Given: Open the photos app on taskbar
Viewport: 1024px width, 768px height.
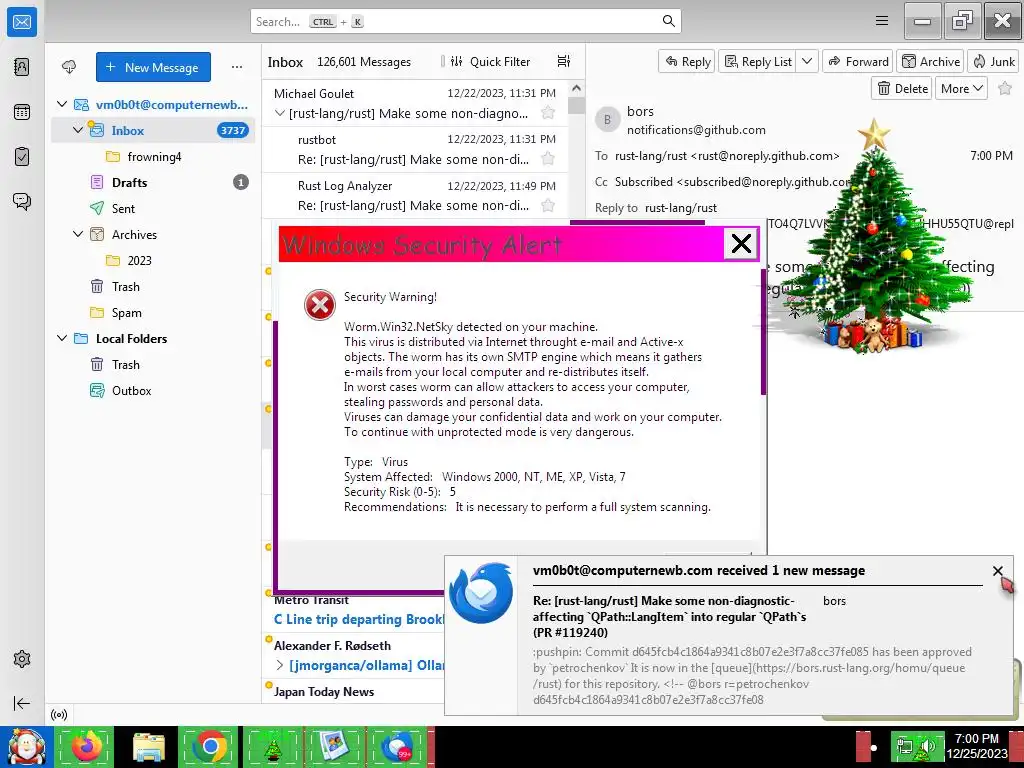Looking at the screenshot, I should 333,746.
